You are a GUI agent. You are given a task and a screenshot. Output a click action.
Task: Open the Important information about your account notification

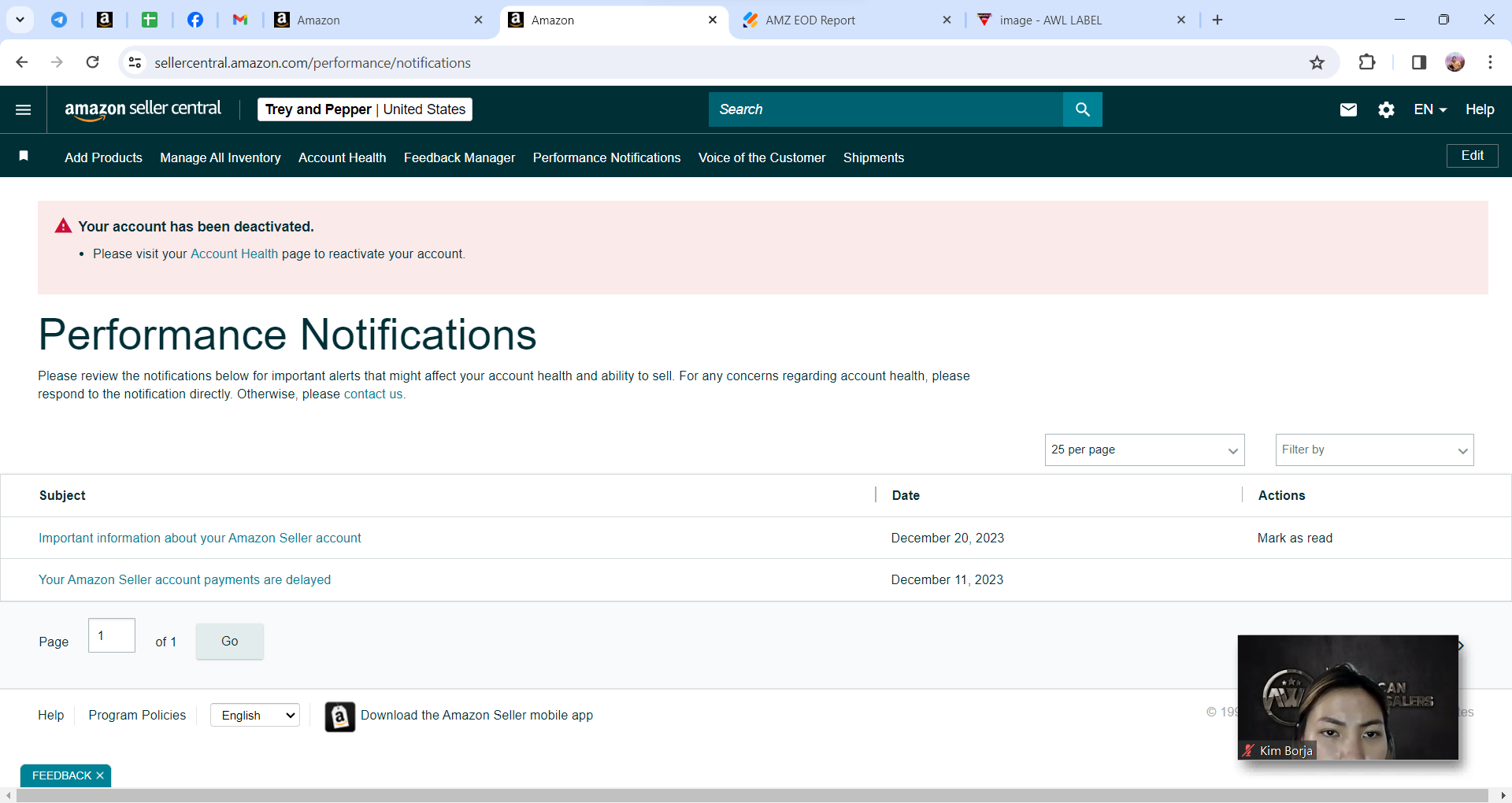click(200, 538)
